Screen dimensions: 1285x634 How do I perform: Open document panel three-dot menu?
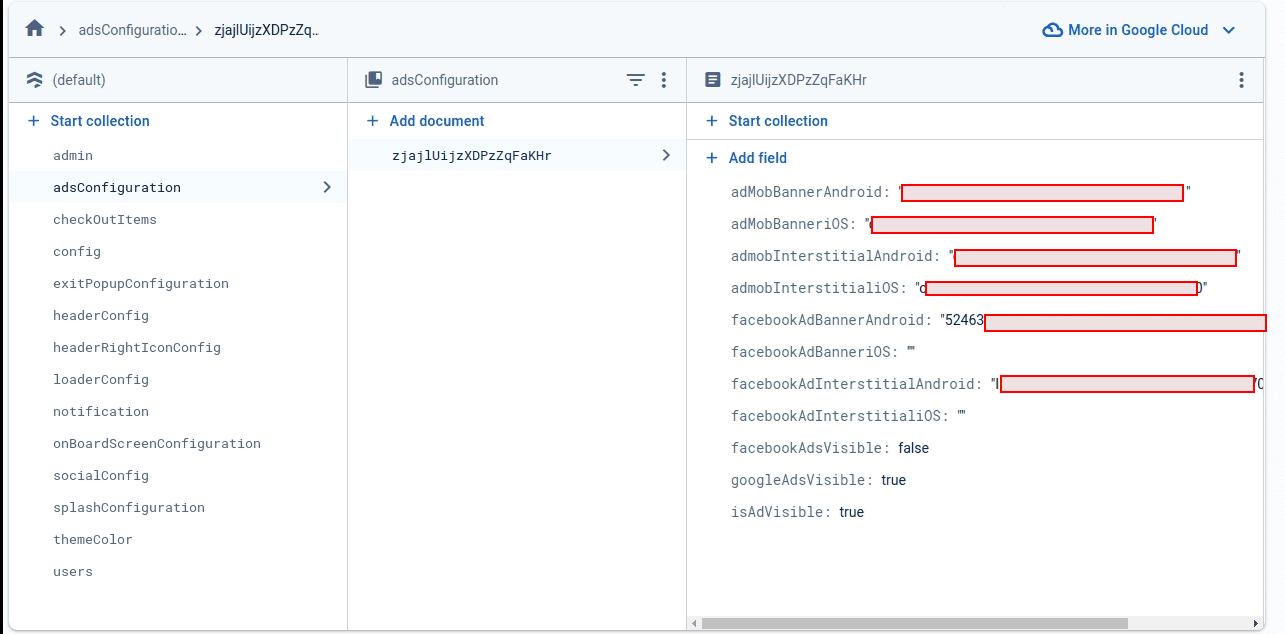click(x=1241, y=80)
